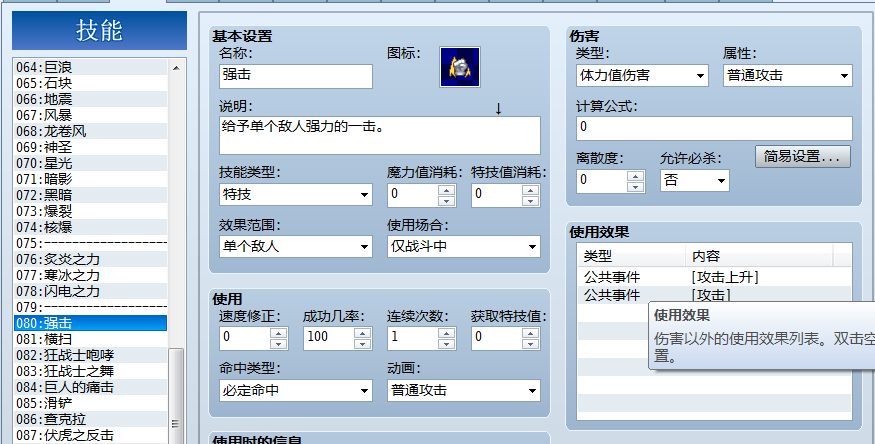This screenshot has height=444, width=875.
Task: Increase 连续次数 with the up arrow
Action: [x=446, y=332]
